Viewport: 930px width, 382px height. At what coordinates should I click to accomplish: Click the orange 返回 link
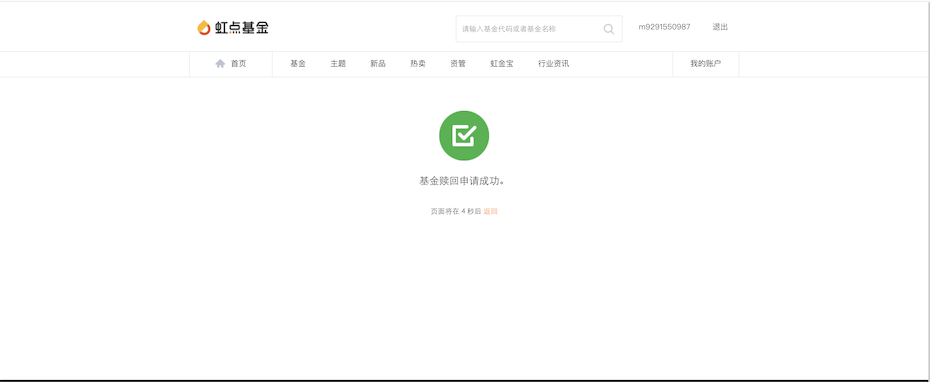click(491, 211)
